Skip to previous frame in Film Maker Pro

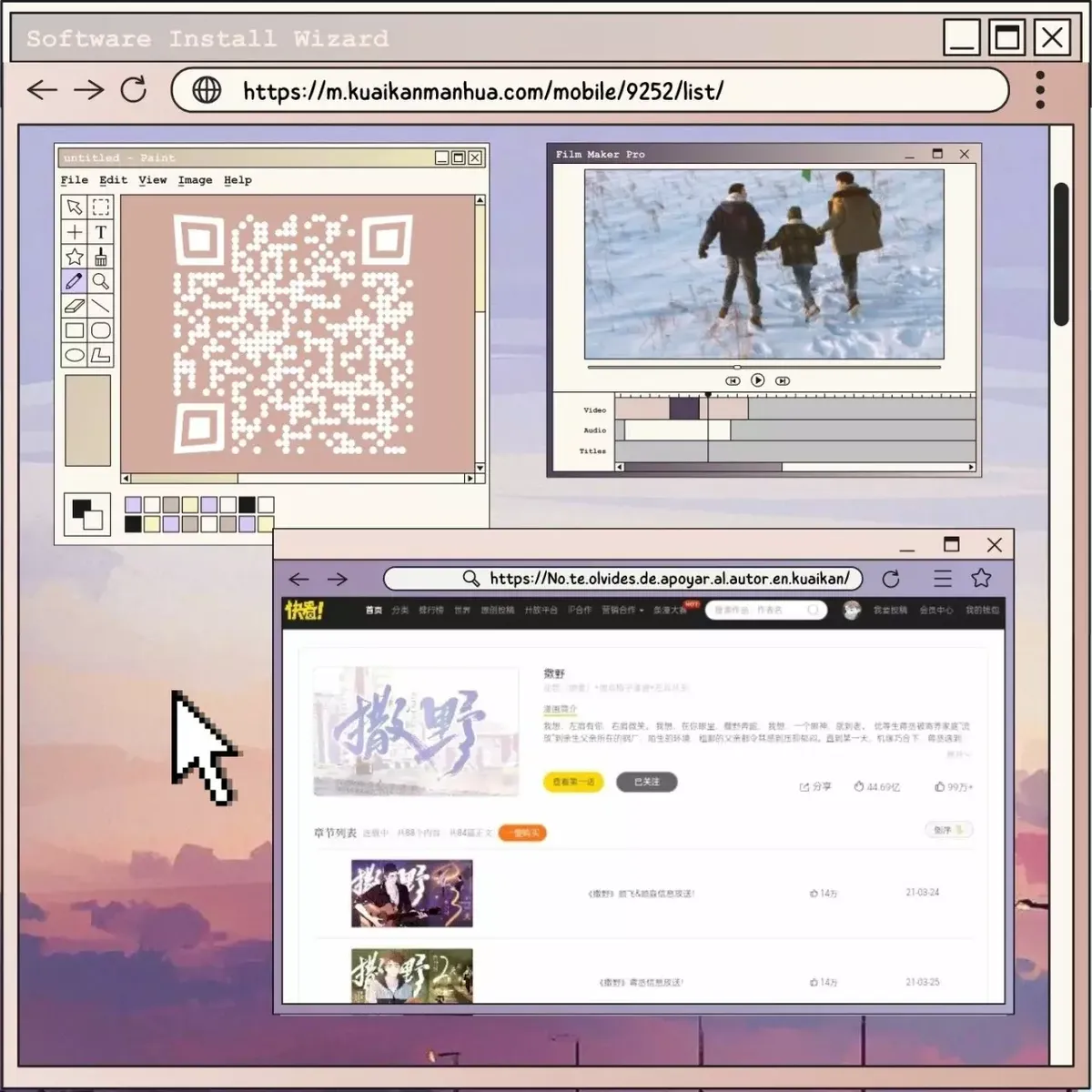[733, 380]
